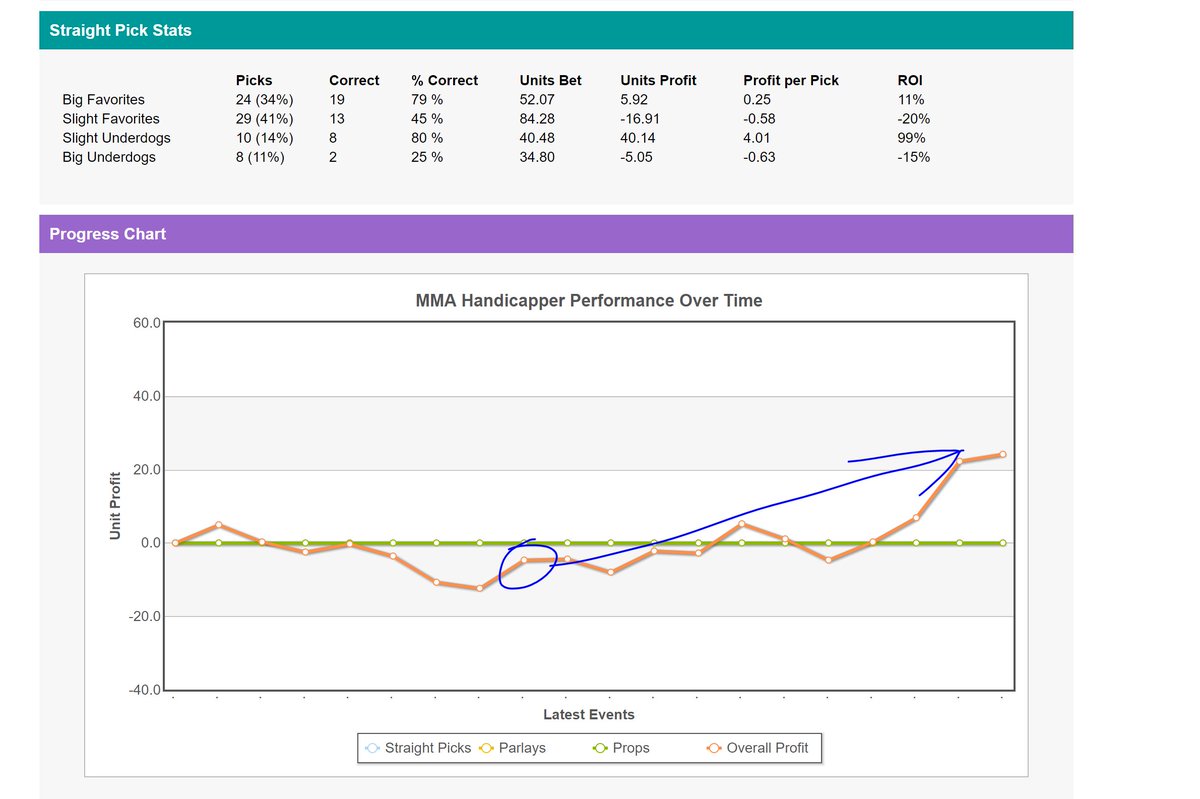Click the 25 % correct value
This screenshot has height=799, width=1200.
[x=427, y=157]
